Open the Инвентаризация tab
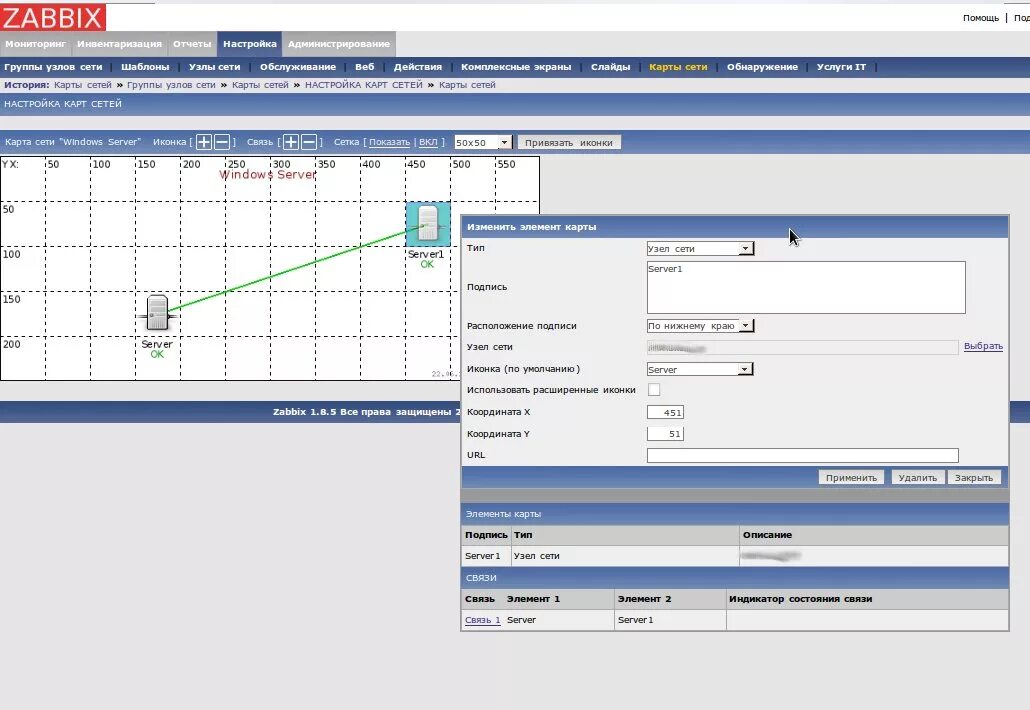 pos(119,44)
